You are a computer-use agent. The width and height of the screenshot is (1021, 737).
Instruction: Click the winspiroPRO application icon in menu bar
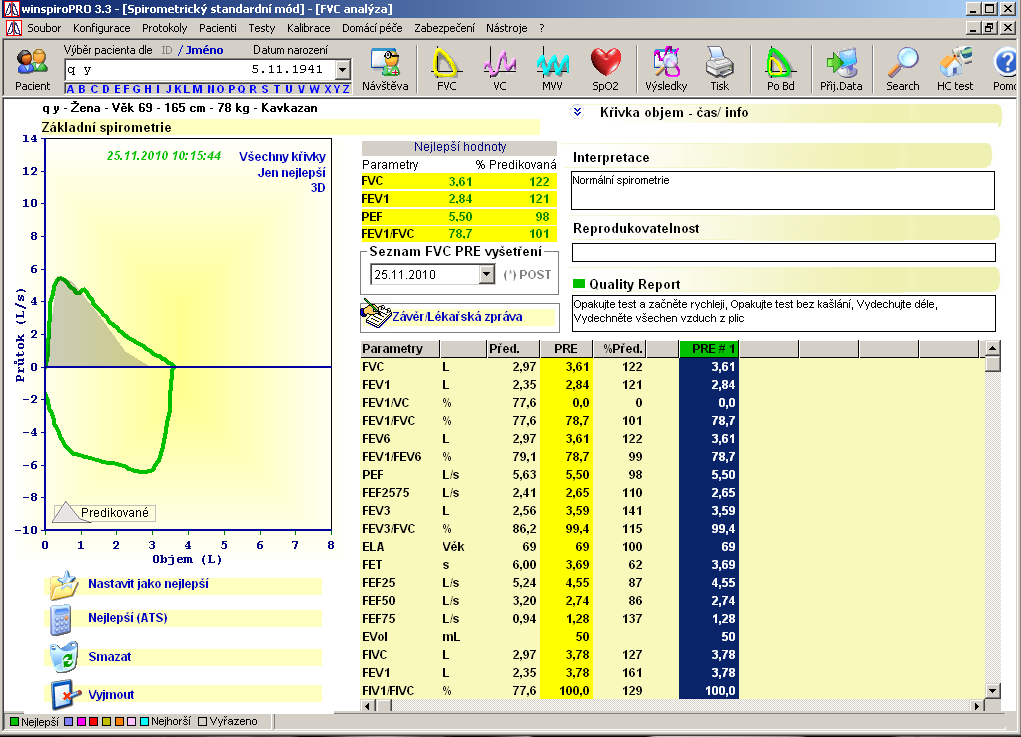coord(14,28)
